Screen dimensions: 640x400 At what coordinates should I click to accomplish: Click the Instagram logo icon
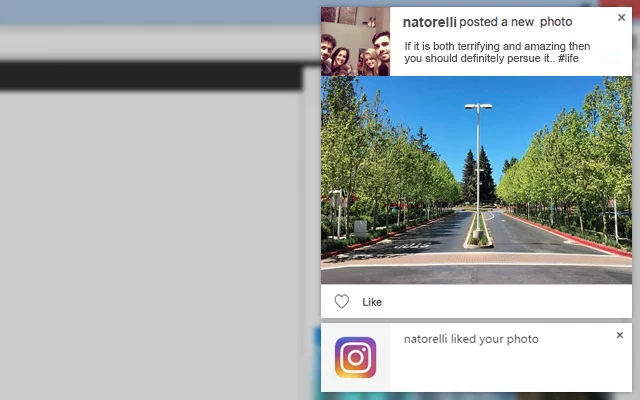(x=356, y=358)
